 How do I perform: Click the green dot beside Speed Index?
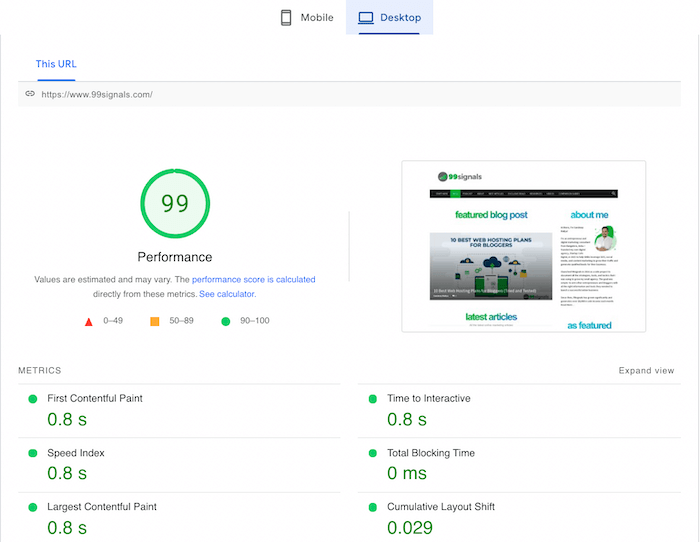(33, 453)
